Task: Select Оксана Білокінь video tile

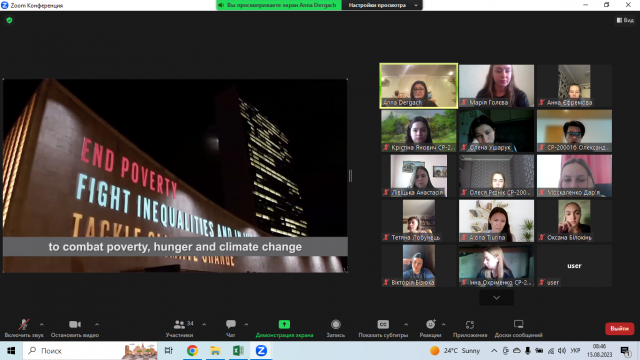Action: click(574, 220)
